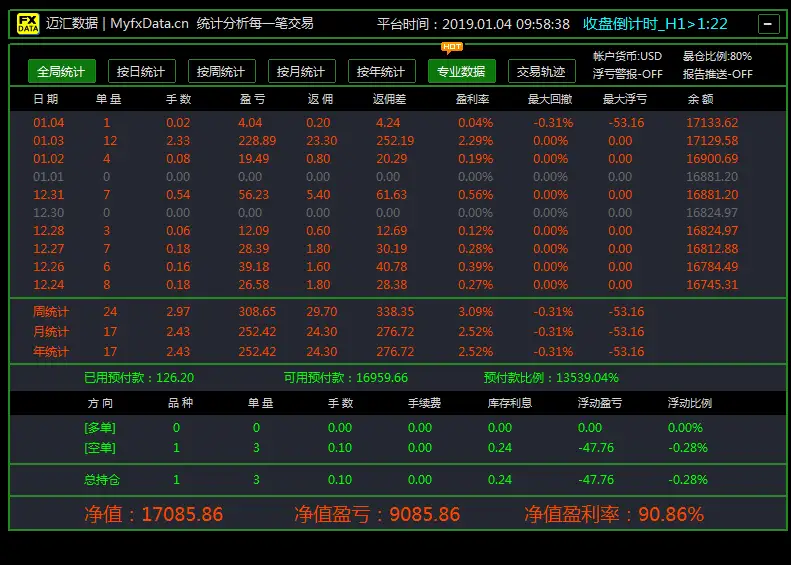The image size is (791, 565).
Task: Open 专业数据 section
Action: pos(462,71)
